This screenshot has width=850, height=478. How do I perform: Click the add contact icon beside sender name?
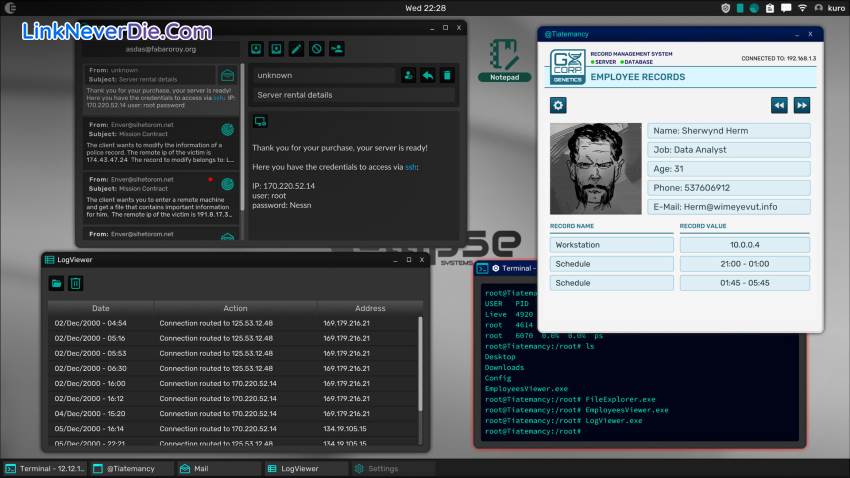pos(408,75)
